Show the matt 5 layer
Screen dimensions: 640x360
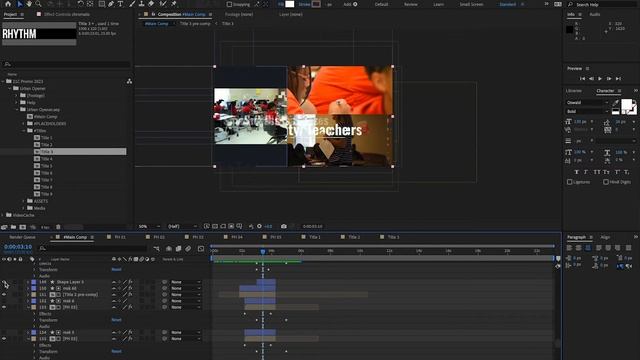click(4, 332)
